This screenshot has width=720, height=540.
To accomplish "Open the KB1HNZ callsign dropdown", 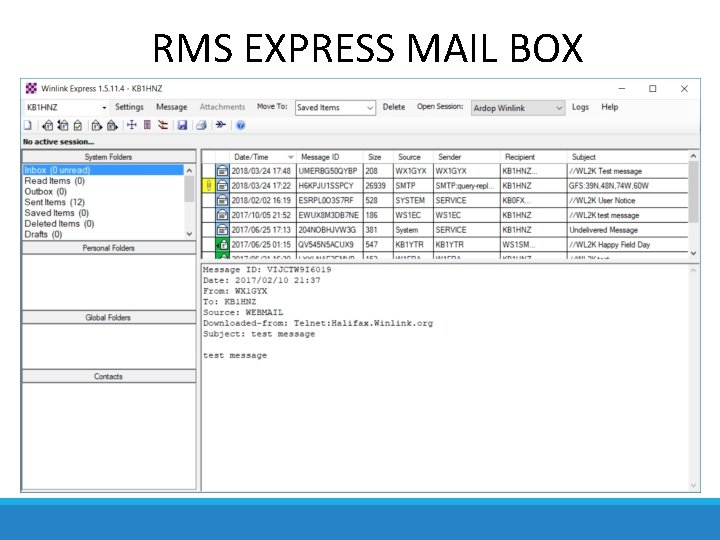I will pyautogui.click(x=104, y=107).
